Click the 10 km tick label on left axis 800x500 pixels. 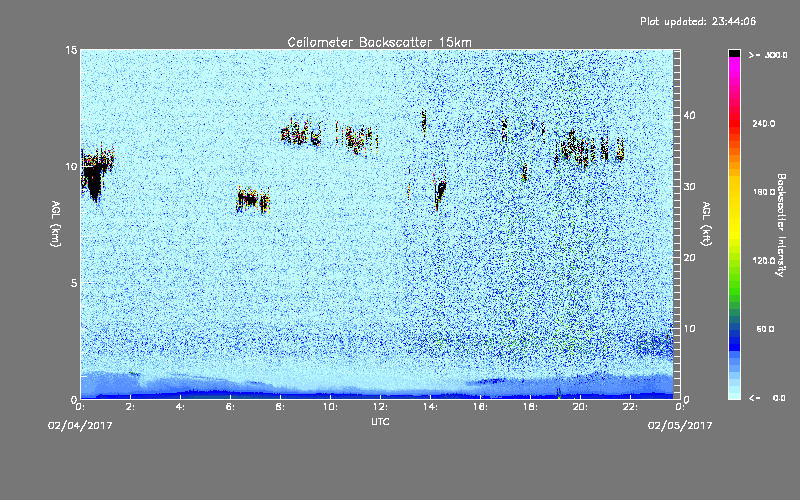pyautogui.click(x=71, y=166)
